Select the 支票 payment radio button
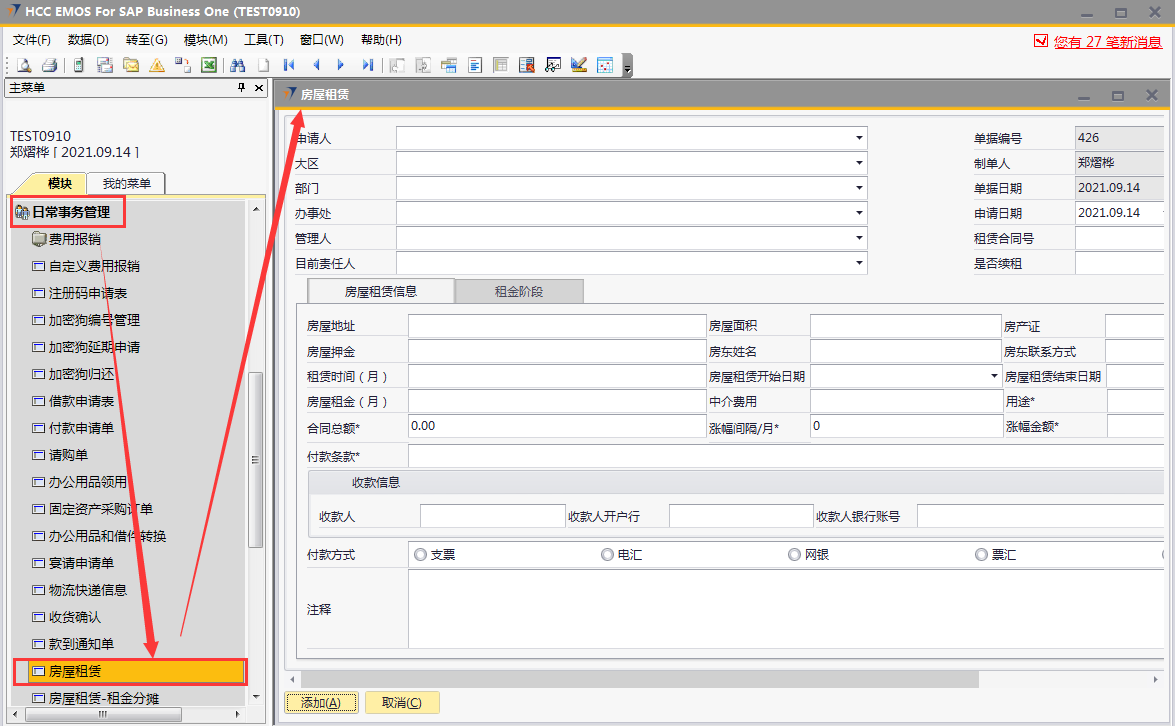The width and height of the screenshot is (1175, 726). click(420, 554)
